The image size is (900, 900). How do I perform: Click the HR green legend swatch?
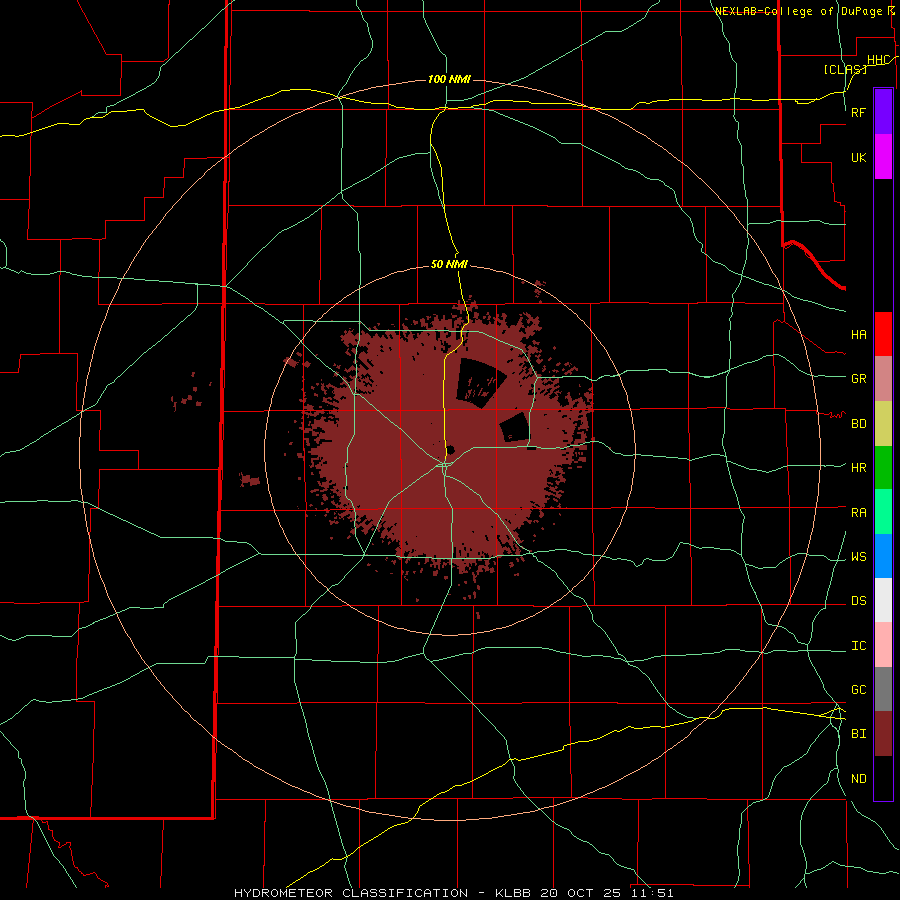click(x=883, y=467)
